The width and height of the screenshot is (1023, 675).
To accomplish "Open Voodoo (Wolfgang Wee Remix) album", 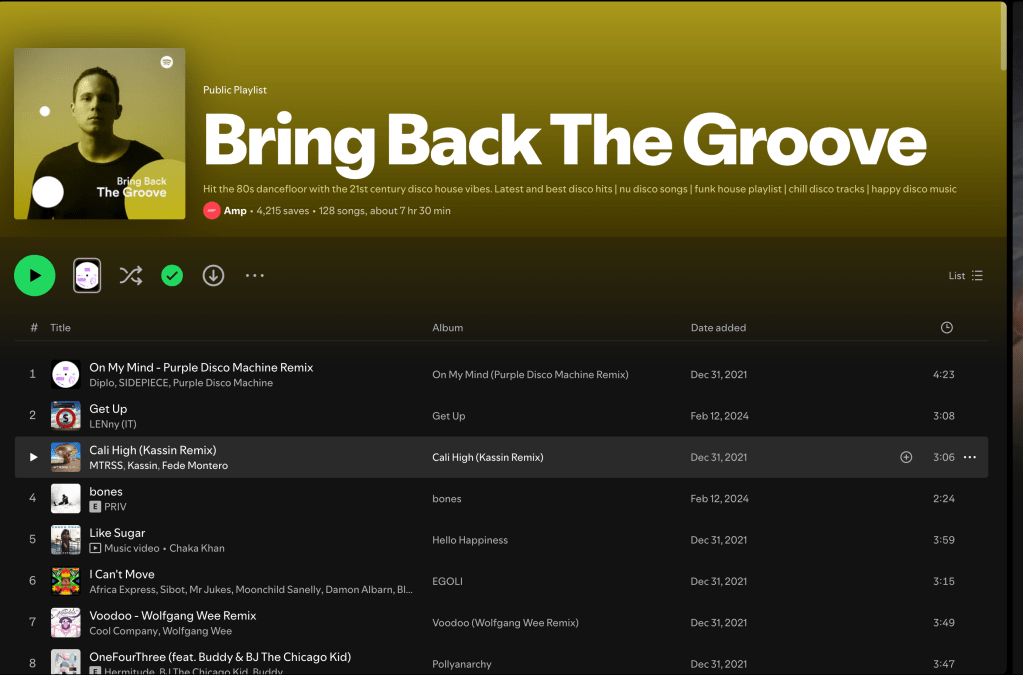I will (505, 623).
